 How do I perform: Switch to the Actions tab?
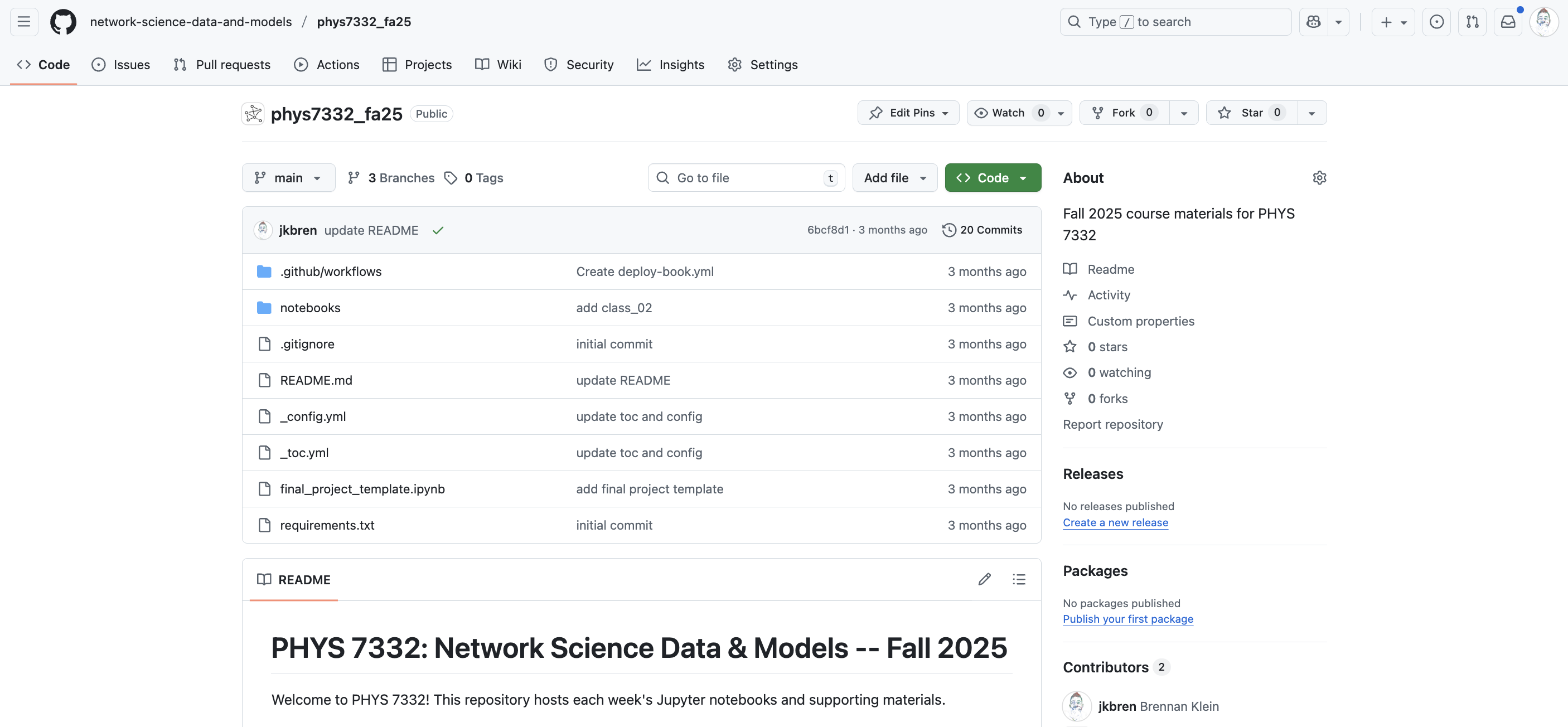(x=327, y=65)
